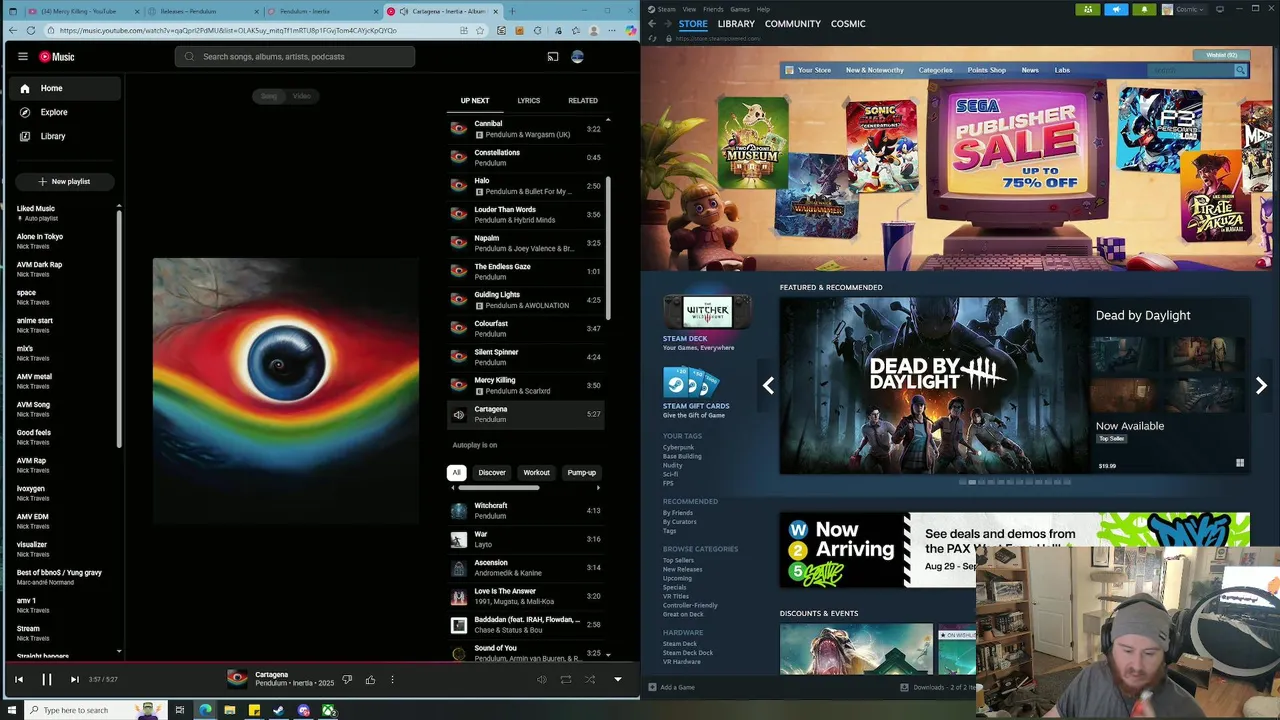1280x720 pixels.
Task: Toggle repeat mode in player bar
Action: point(565,679)
